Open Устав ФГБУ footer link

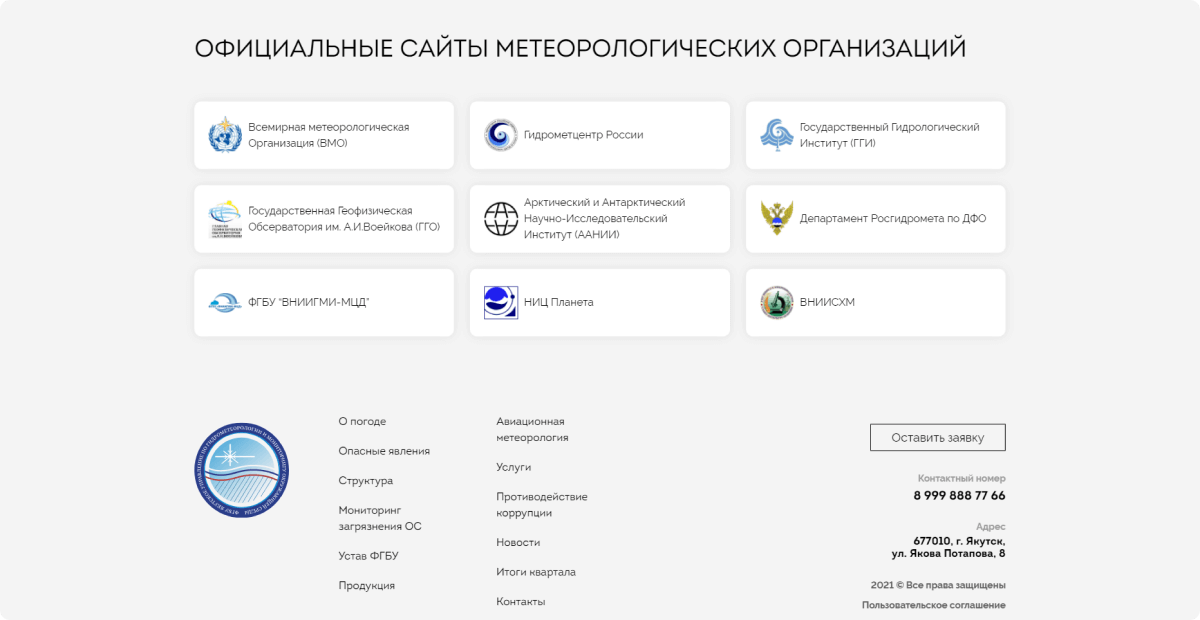(x=368, y=556)
